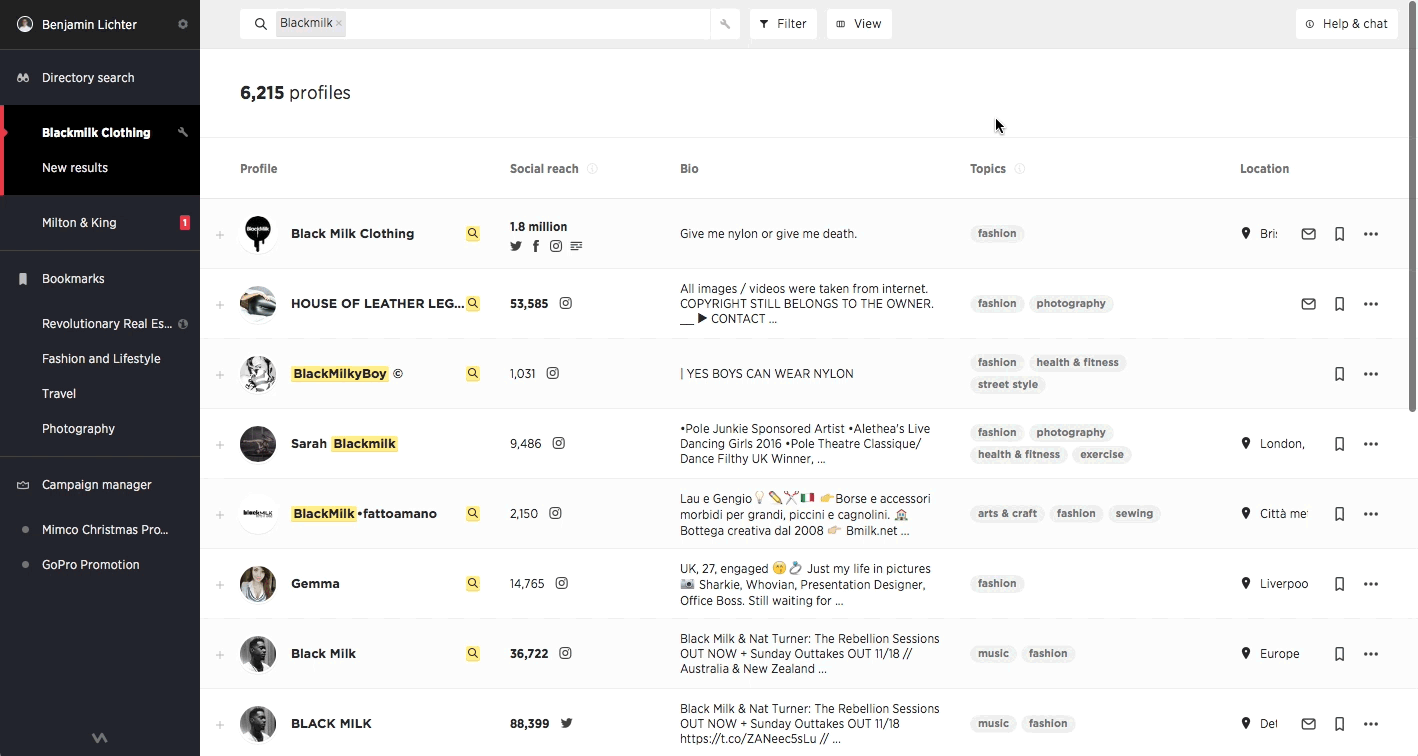The width and height of the screenshot is (1418, 756).
Task: Click search-match icon for Black Milk 36,722
Action: pos(473,653)
